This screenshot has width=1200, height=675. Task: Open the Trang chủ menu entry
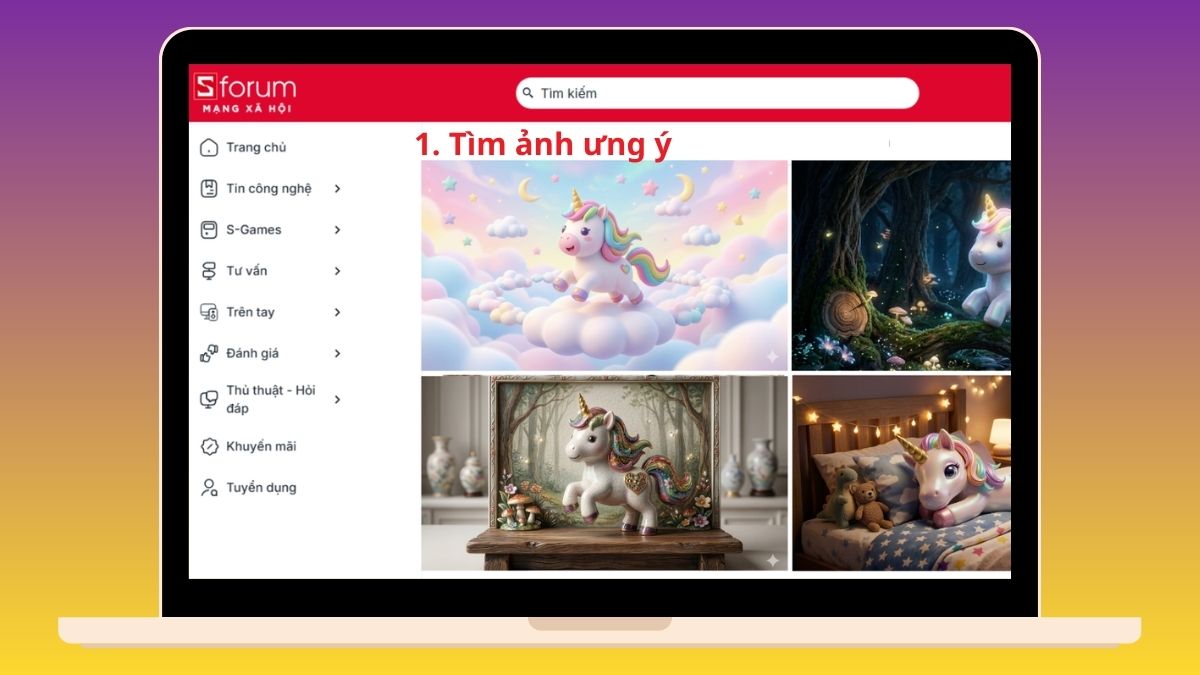point(255,147)
